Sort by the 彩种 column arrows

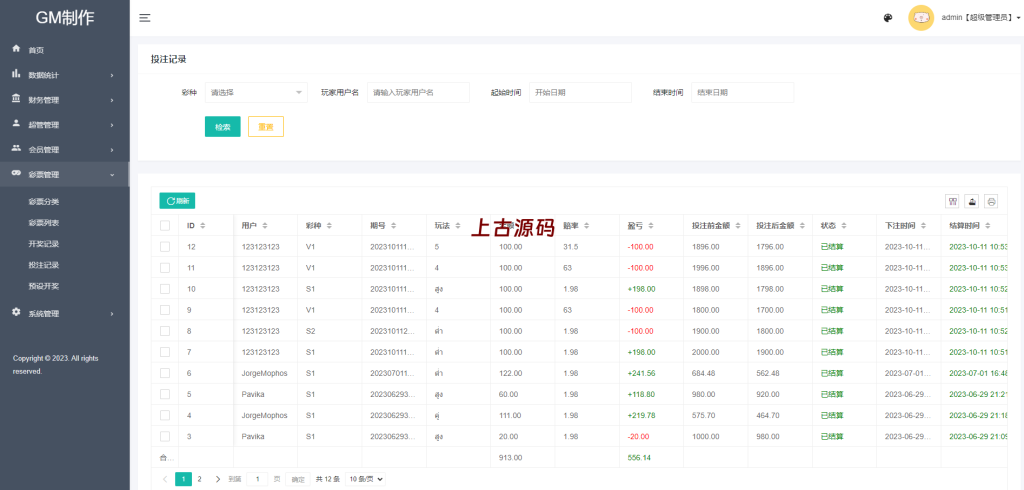[x=328, y=225]
